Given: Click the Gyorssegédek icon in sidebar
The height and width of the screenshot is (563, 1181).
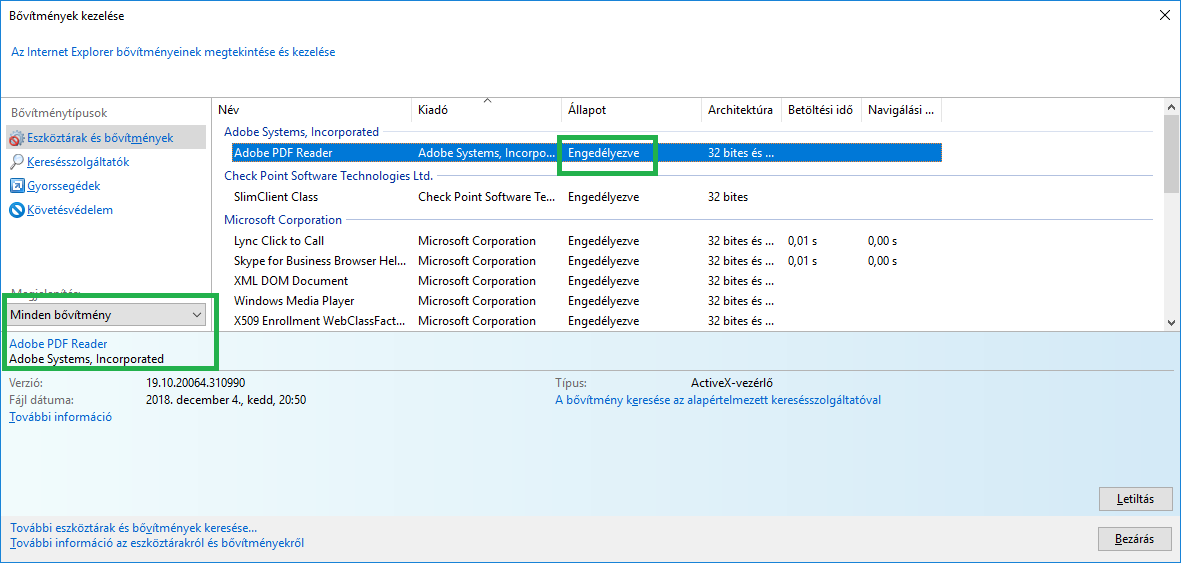Looking at the screenshot, I should coord(17,186).
